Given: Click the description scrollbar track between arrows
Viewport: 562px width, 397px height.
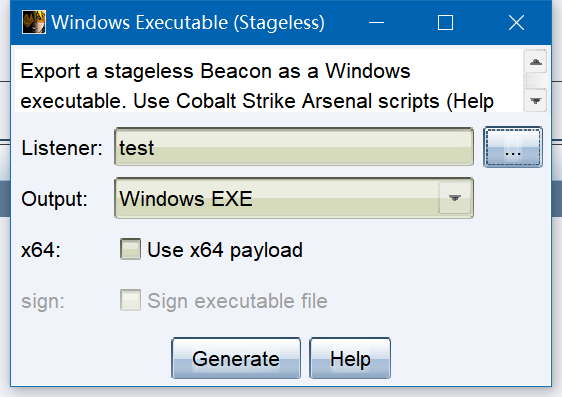Looking at the screenshot, I should coord(535,81).
